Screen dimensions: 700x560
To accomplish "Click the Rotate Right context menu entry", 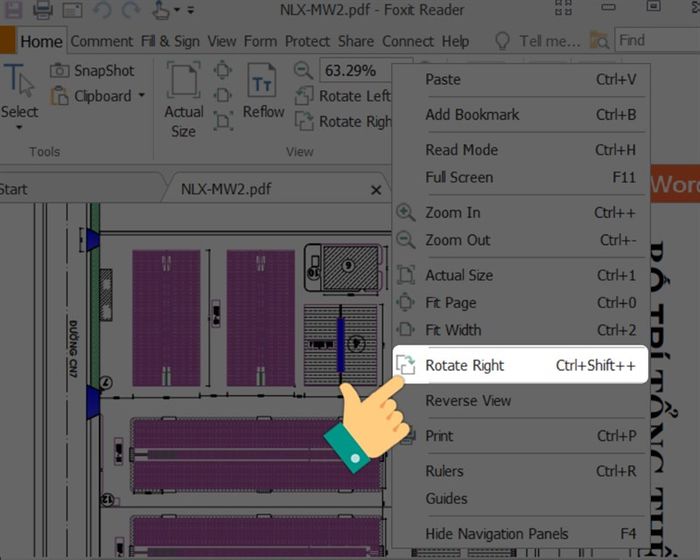I will [x=465, y=366].
